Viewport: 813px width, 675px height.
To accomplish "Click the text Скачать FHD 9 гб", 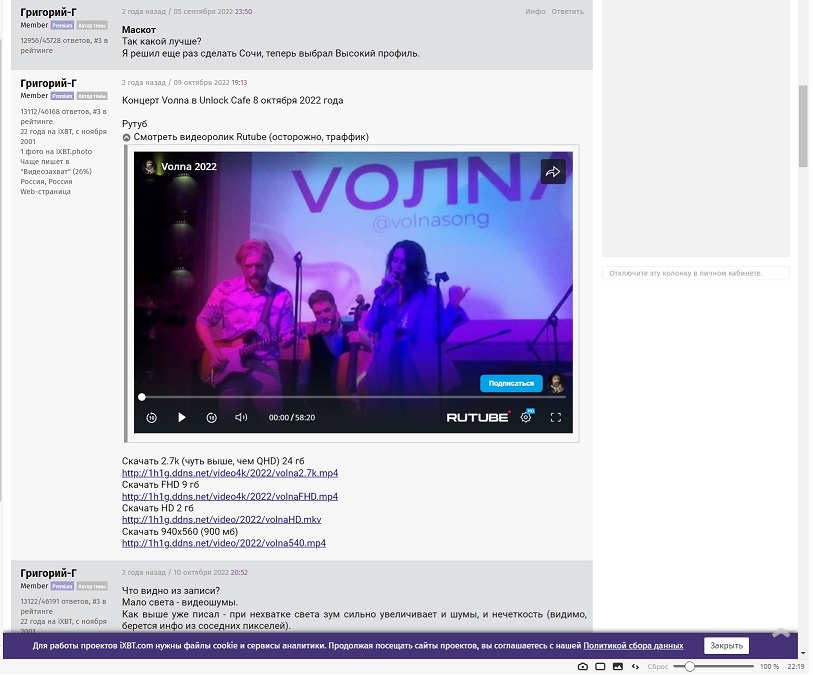I will pos(160,485).
